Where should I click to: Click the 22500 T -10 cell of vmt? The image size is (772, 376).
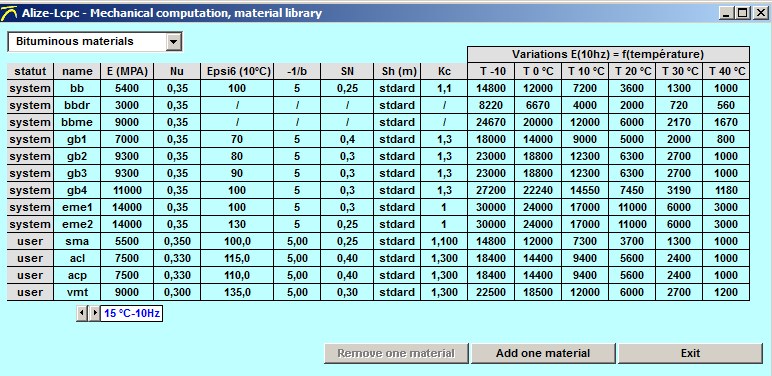pos(491,292)
